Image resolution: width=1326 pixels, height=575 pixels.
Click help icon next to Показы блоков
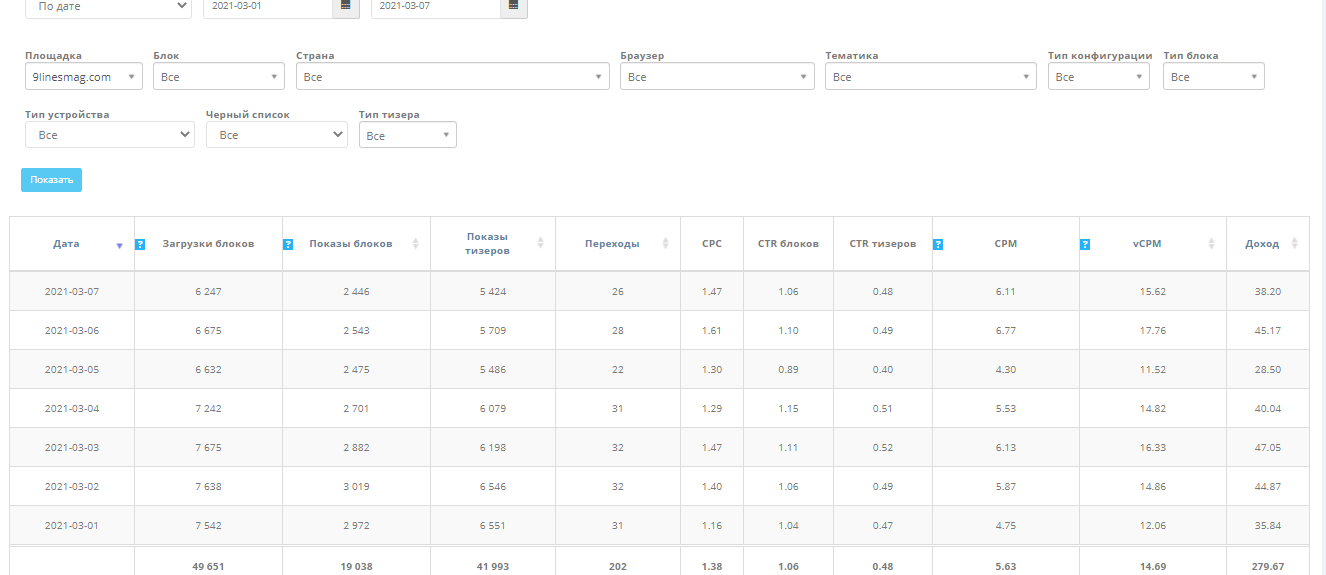coord(288,244)
